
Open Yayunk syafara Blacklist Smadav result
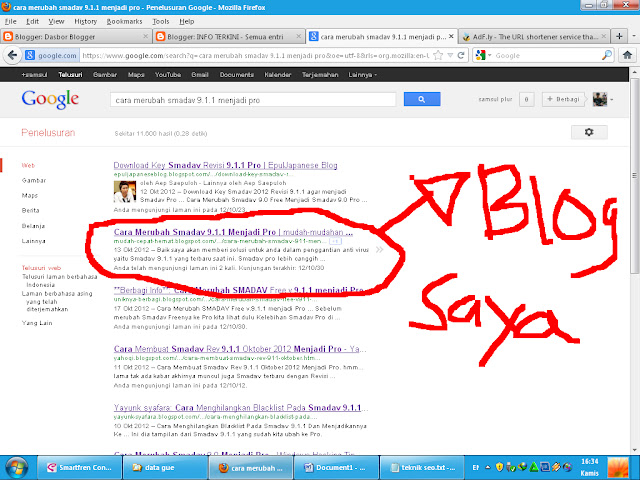click(241, 407)
